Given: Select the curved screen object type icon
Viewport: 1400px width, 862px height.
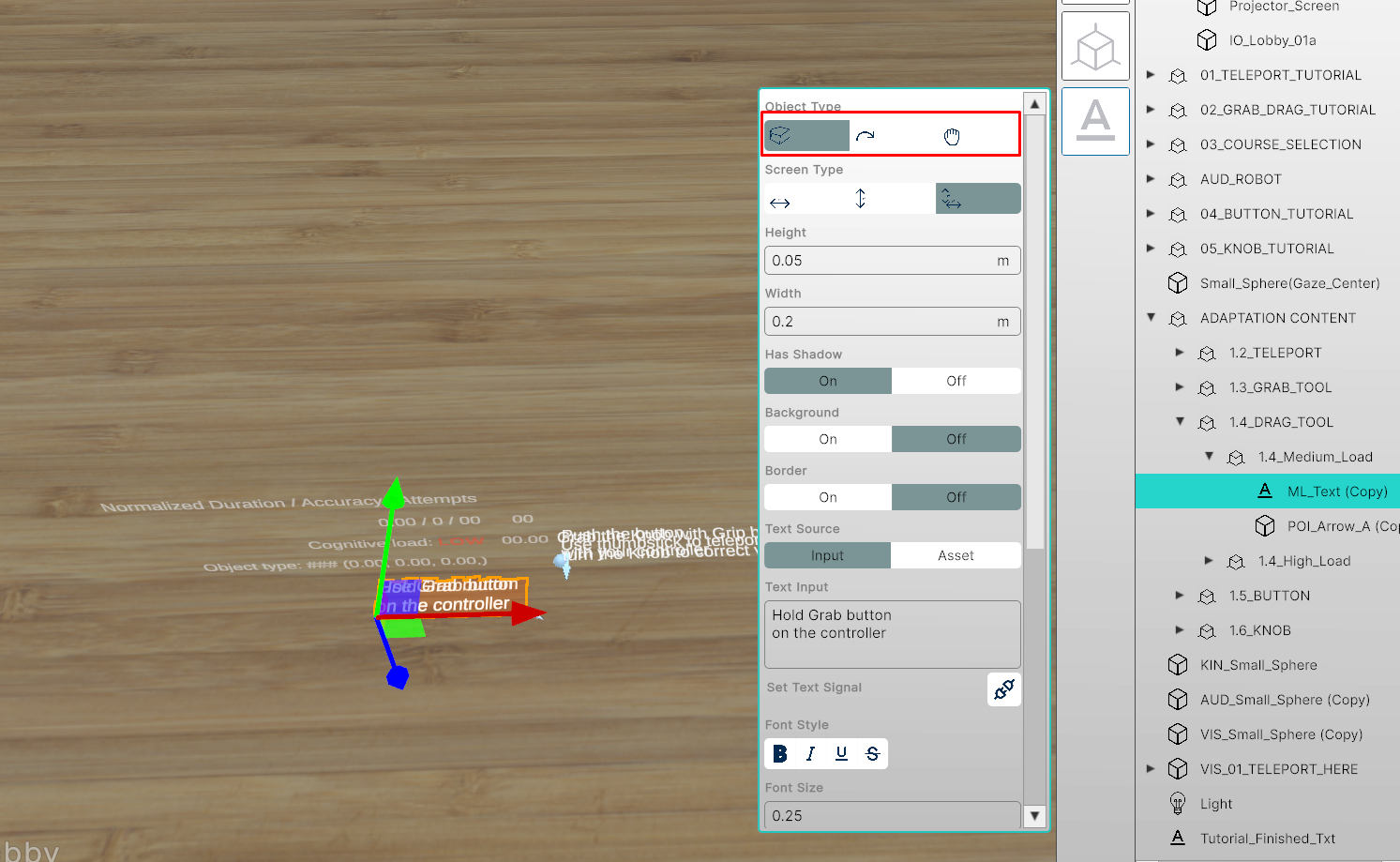Looking at the screenshot, I should click(x=866, y=136).
